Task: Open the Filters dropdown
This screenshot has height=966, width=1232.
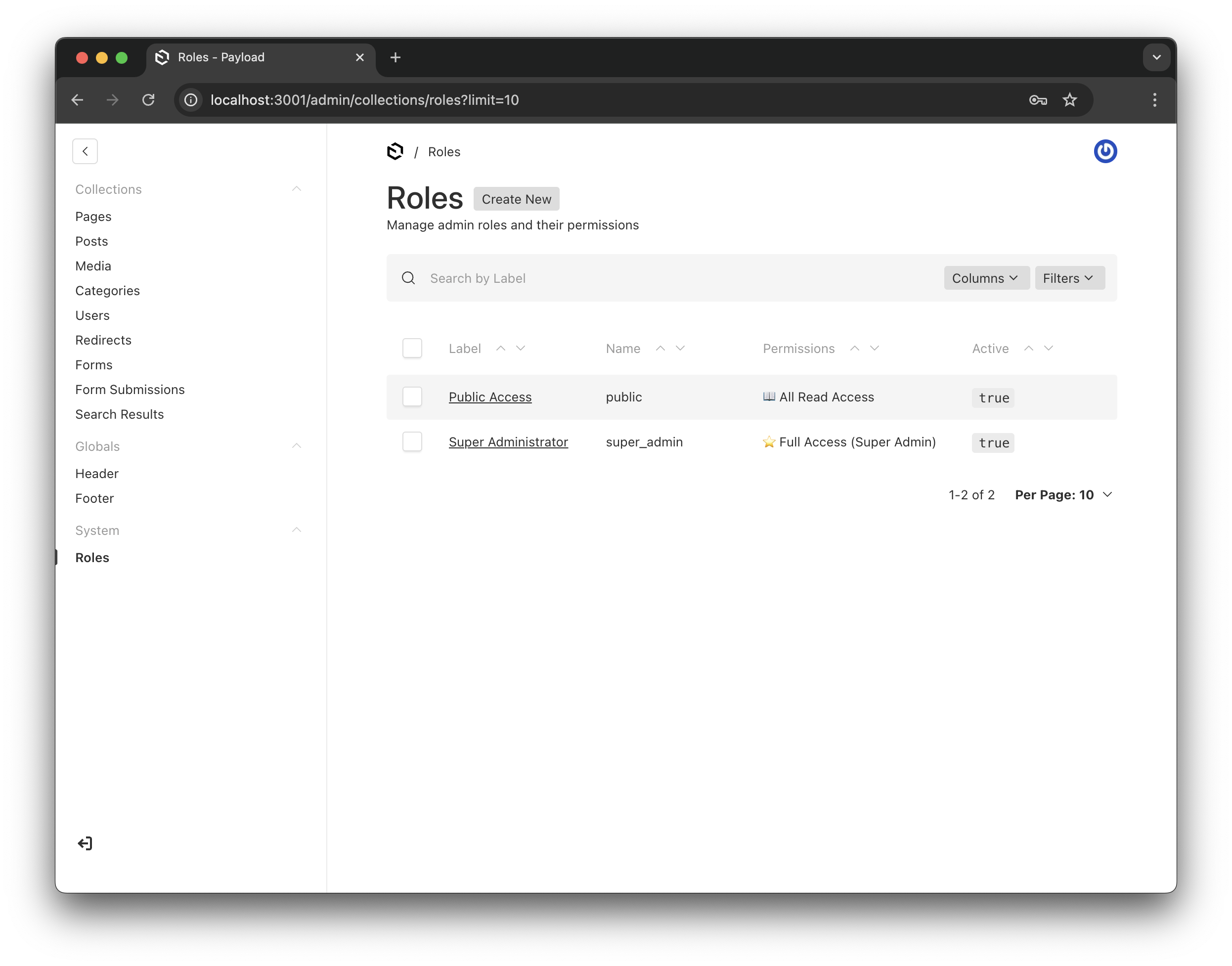Action: [1068, 278]
